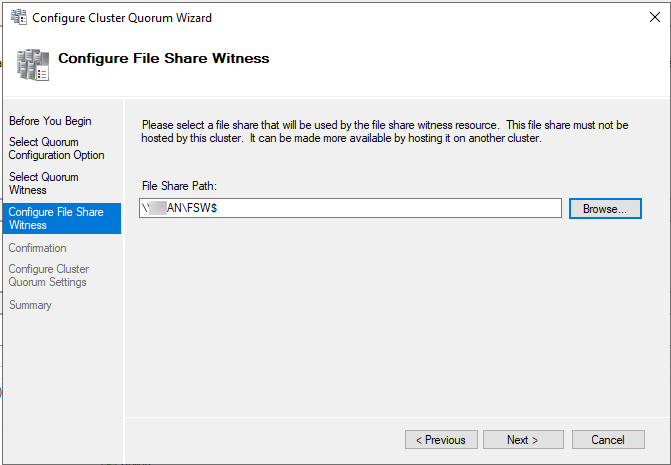Click the File Share Path label
671x465 pixels.
point(179,186)
